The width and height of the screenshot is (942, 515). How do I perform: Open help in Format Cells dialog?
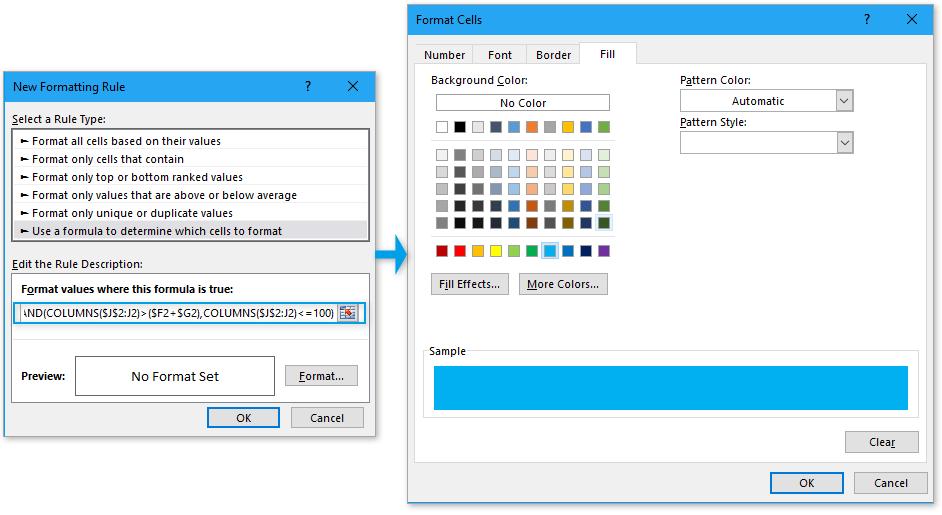pos(866,19)
